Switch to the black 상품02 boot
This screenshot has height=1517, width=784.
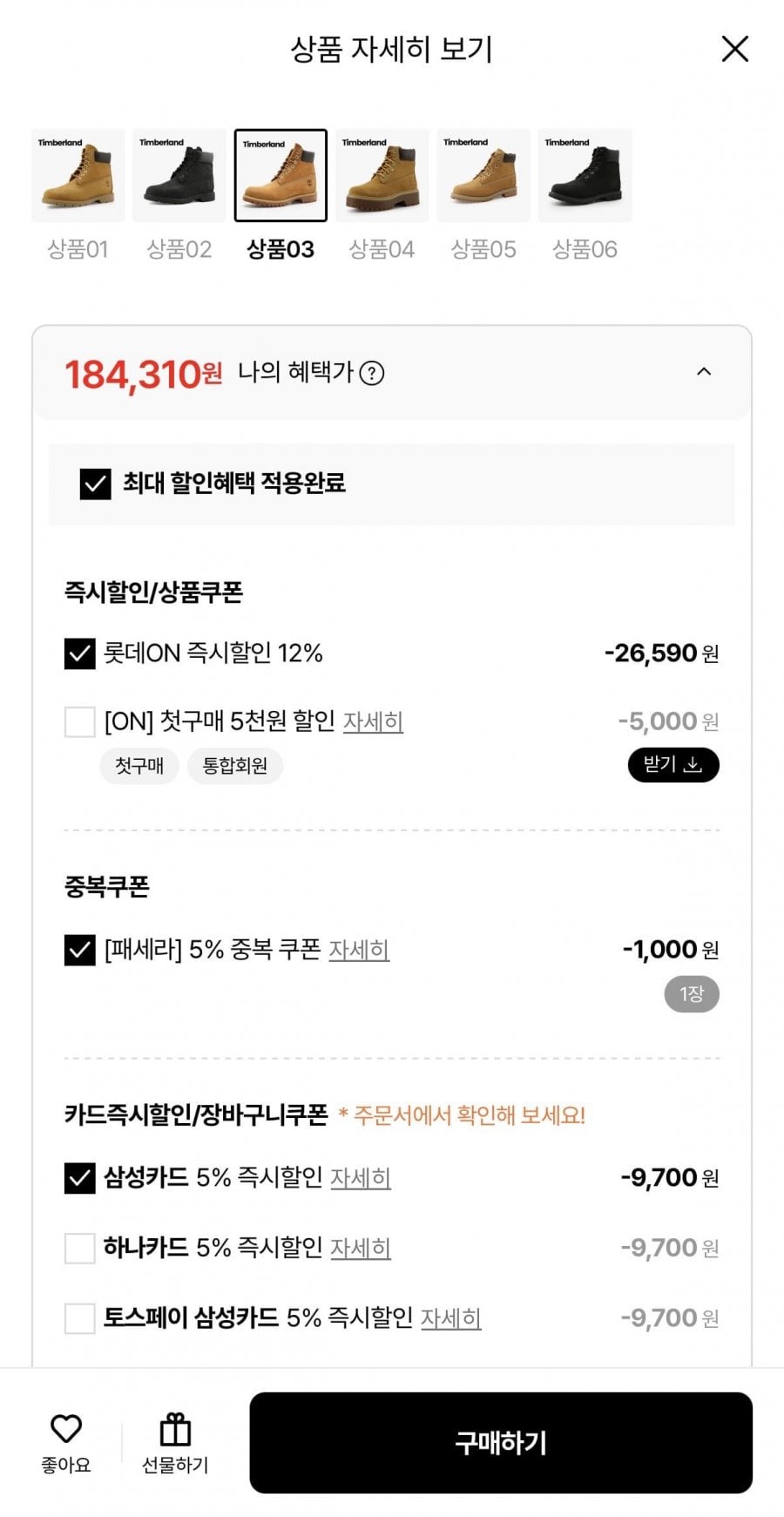[x=179, y=175]
